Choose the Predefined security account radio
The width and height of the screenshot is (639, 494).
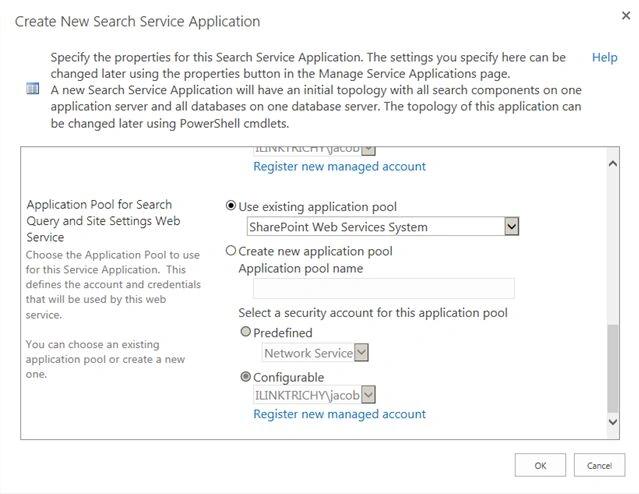click(245, 332)
